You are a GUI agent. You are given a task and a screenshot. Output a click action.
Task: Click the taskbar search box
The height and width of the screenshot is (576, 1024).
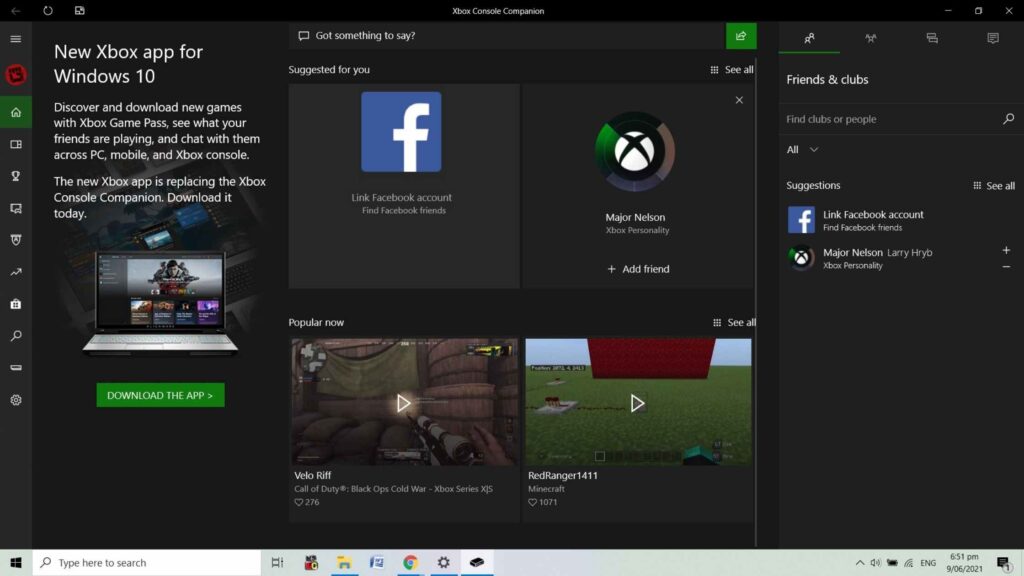click(x=146, y=562)
